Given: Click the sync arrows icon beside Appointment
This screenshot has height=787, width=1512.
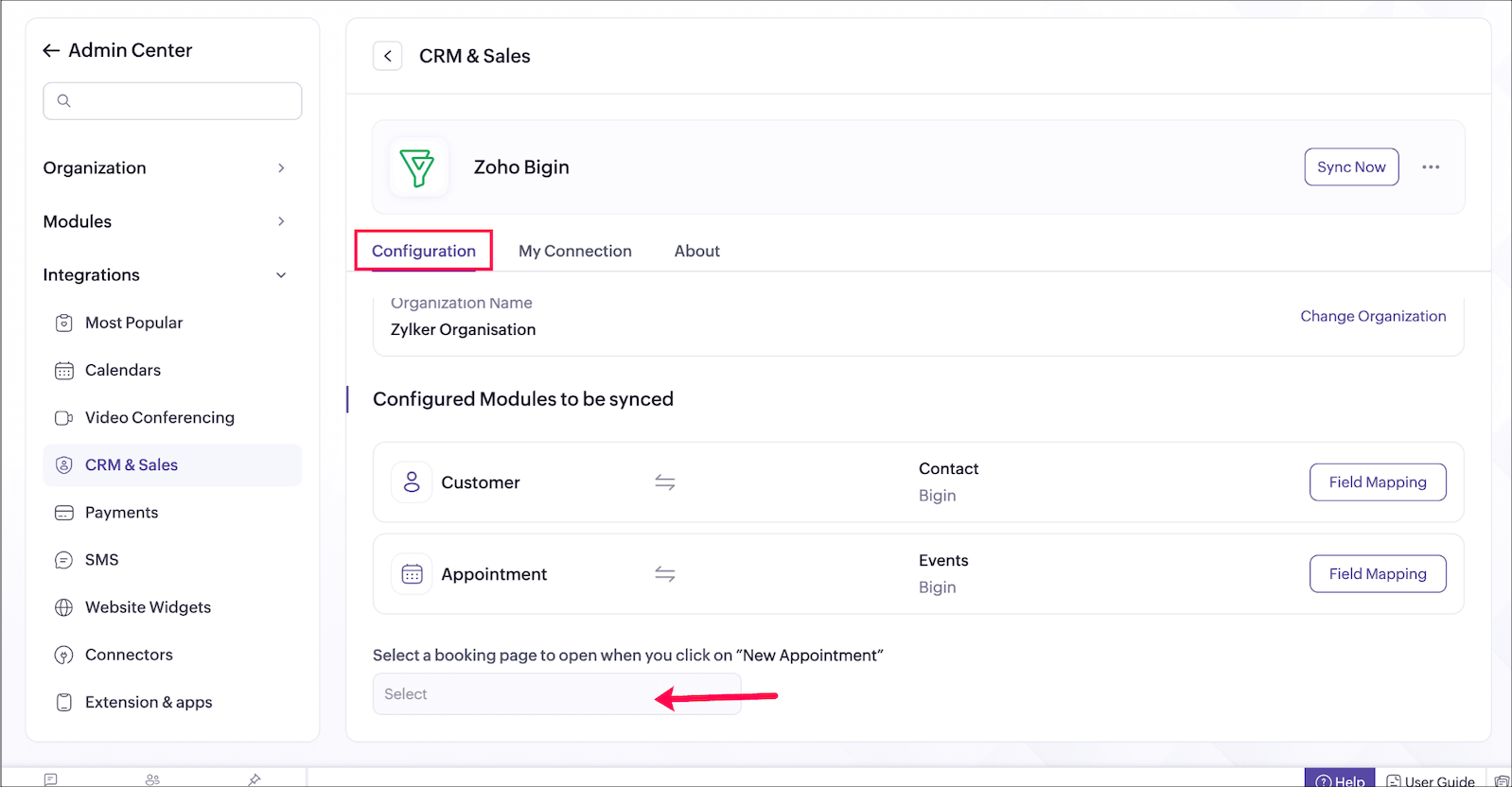Looking at the screenshot, I should coord(665,574).
